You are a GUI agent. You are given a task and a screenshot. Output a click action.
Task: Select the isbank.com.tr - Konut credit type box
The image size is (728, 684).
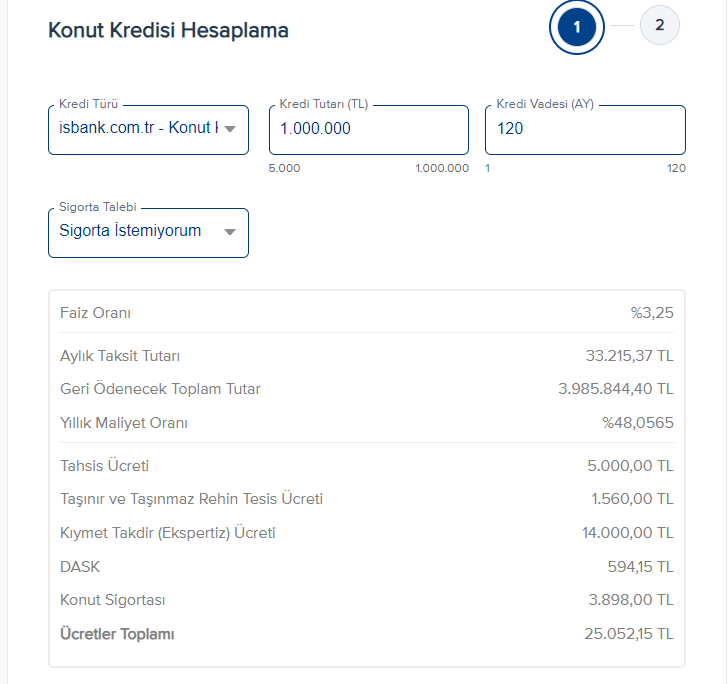pyautogui.click(x=138, y=129)
